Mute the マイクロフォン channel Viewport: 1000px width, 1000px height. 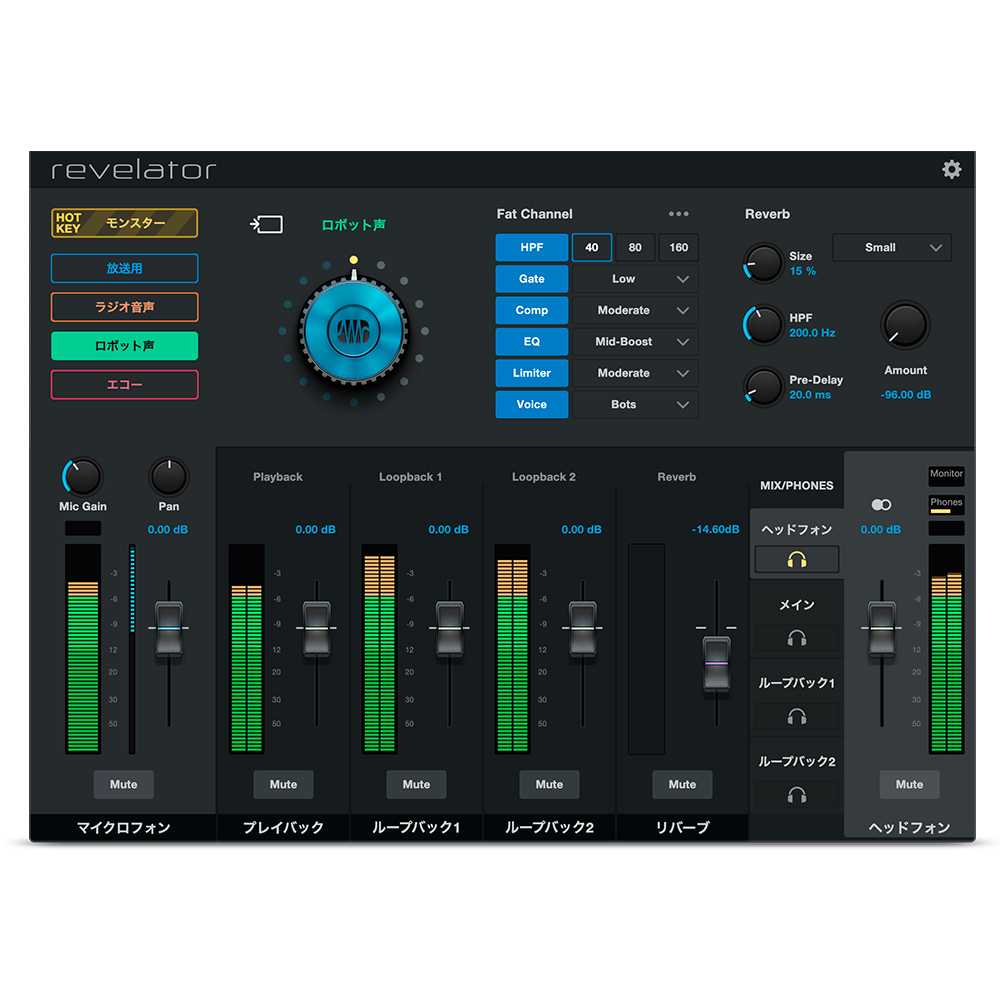click(124, 784)
